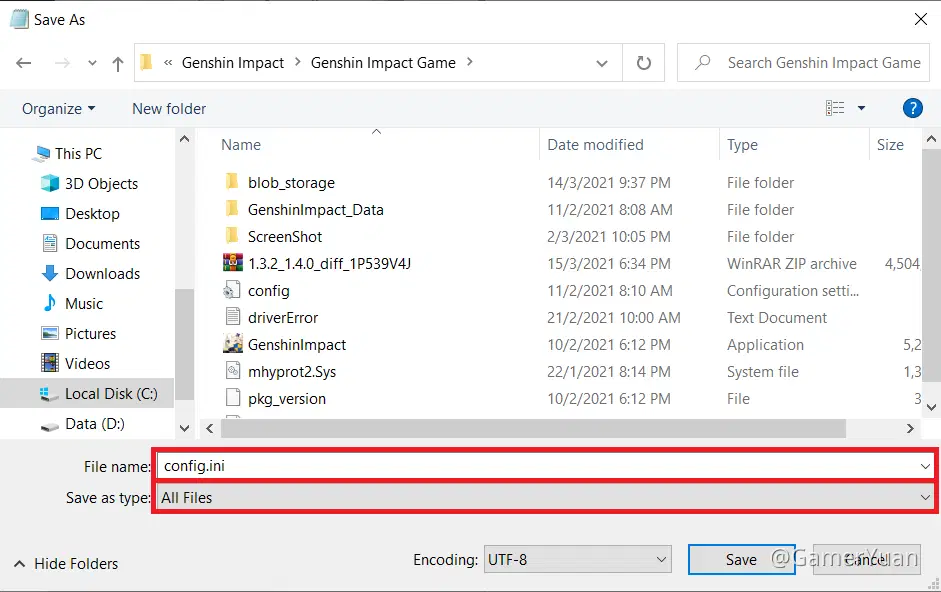This screenshot has height=592, width=941.
Task: Open the Organize menu
Action: (56, 108)
